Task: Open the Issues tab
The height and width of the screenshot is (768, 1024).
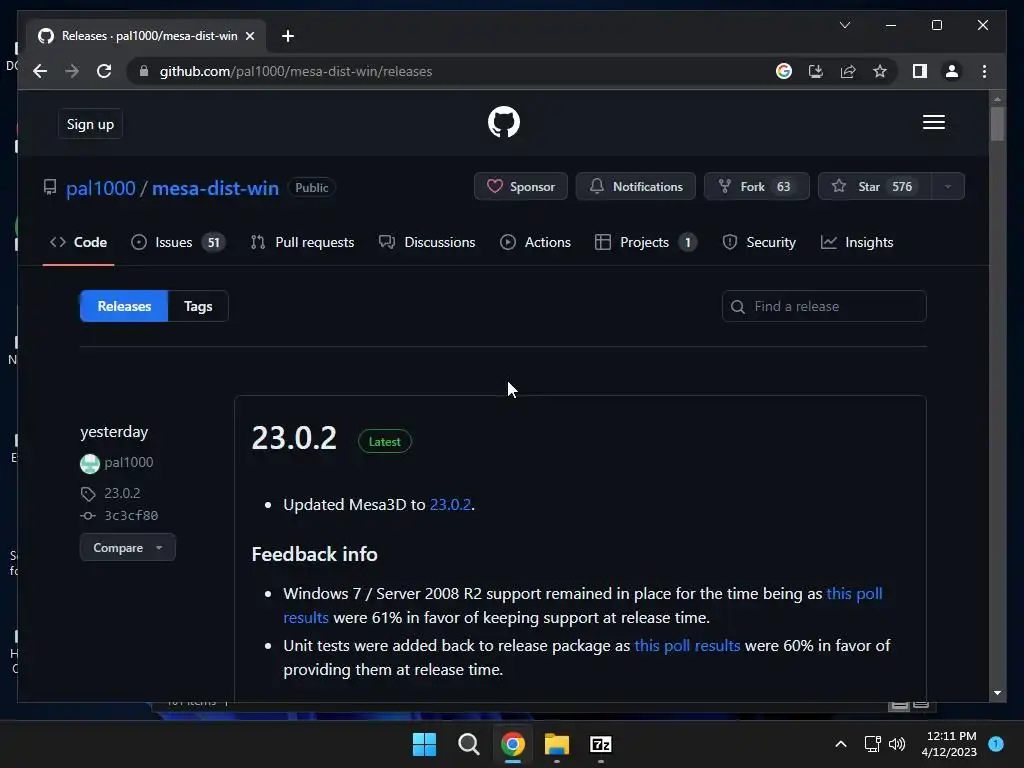Action: pyautogui.click(x=178, y=242)
